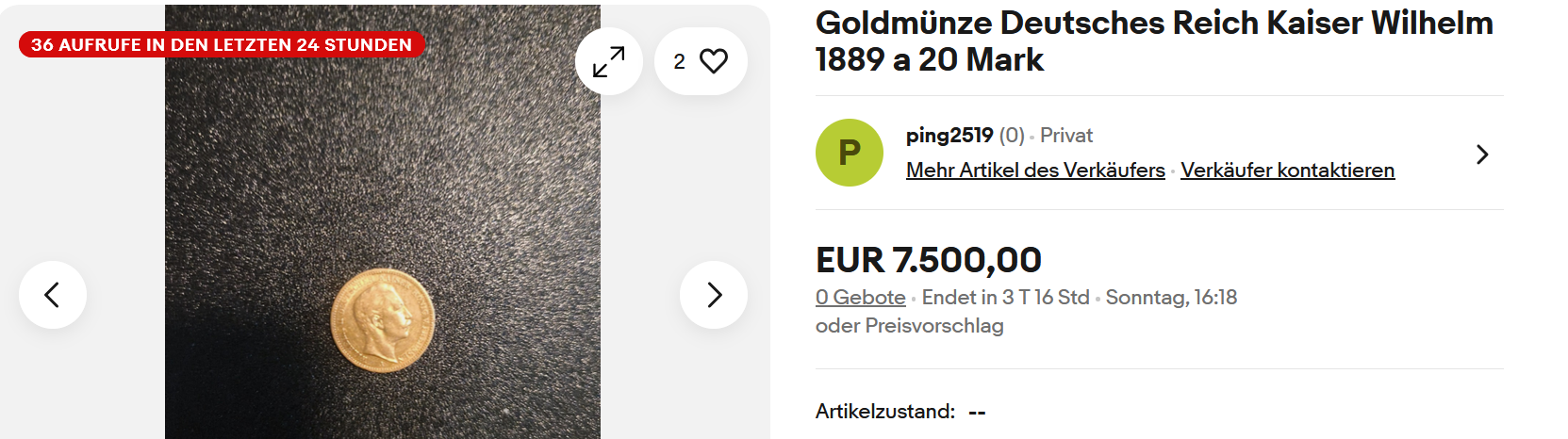Show previous image with left arrow
This screenshot has width=1568, height=439.
[x=53, y=295]
